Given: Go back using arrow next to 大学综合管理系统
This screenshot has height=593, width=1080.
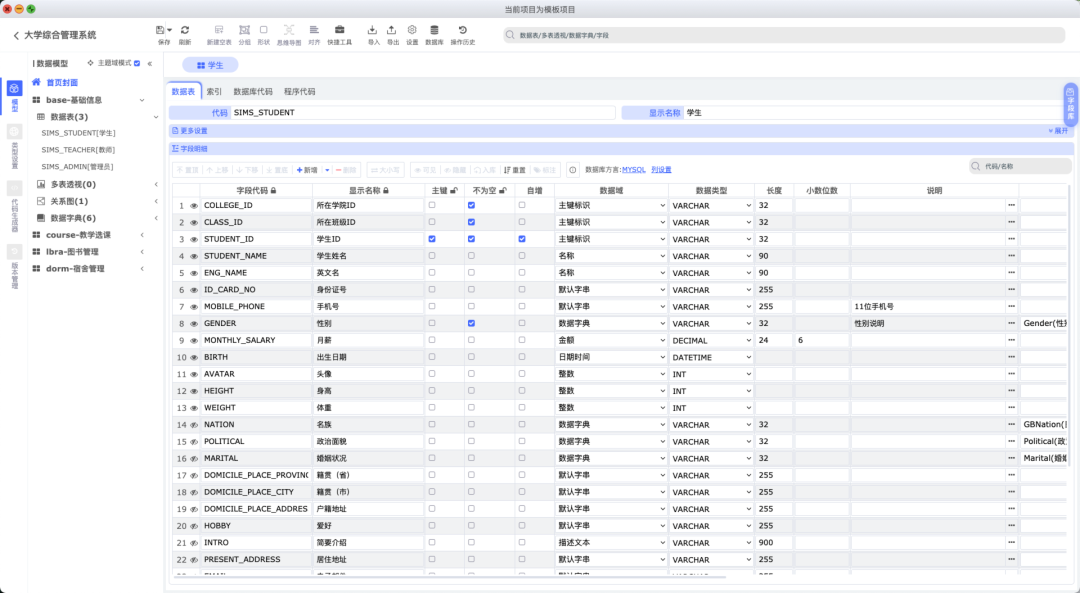Looking at the screenshot, I should (16, 35).
